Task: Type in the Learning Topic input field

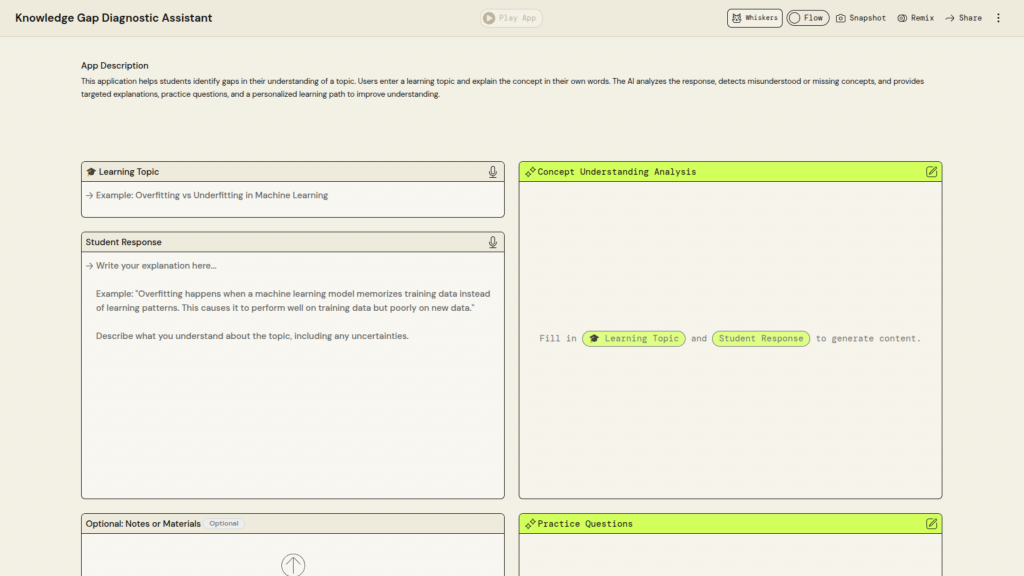Action: [292, 196]
